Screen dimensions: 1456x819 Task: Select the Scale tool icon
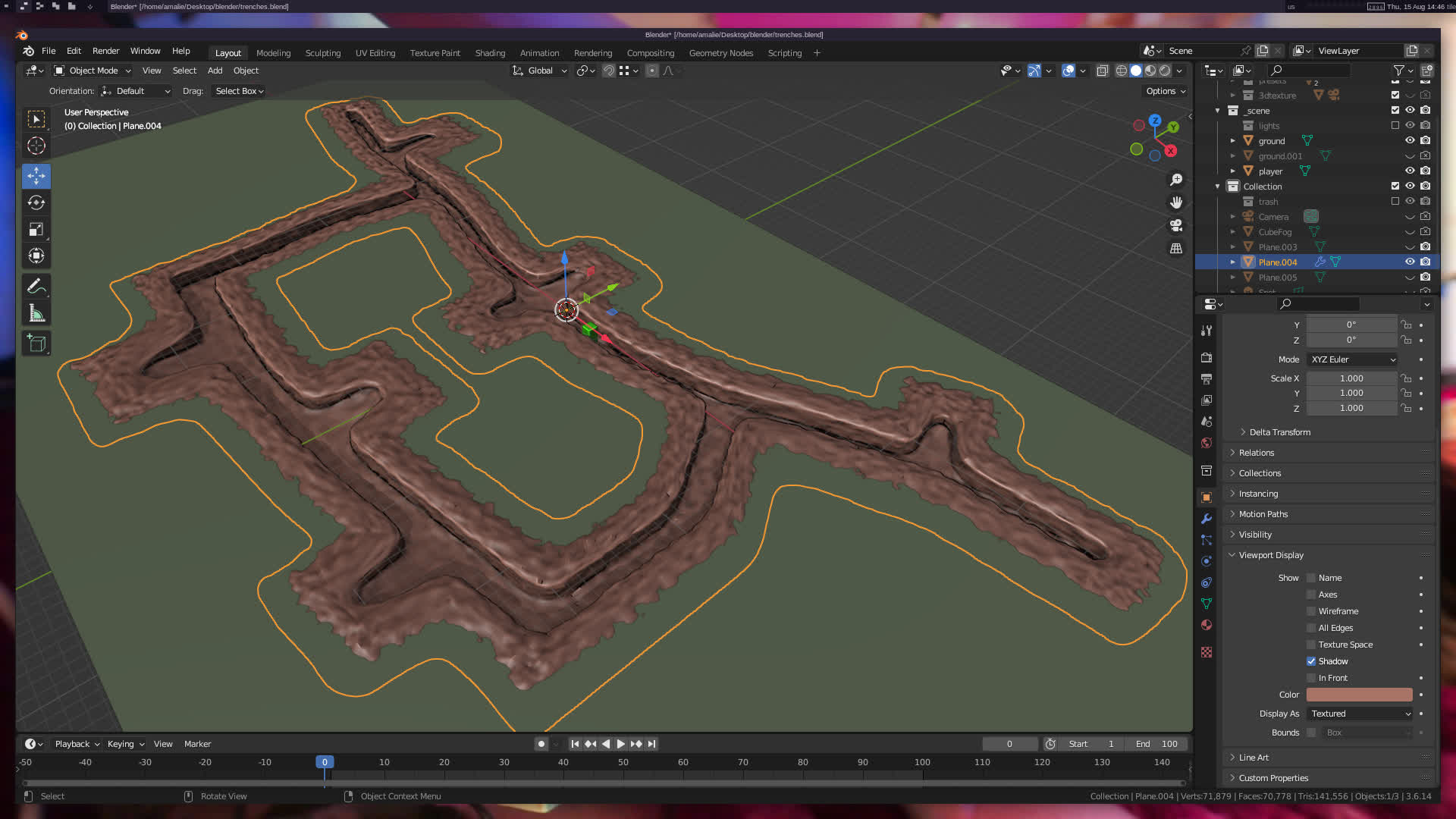[x=36, y=229]
